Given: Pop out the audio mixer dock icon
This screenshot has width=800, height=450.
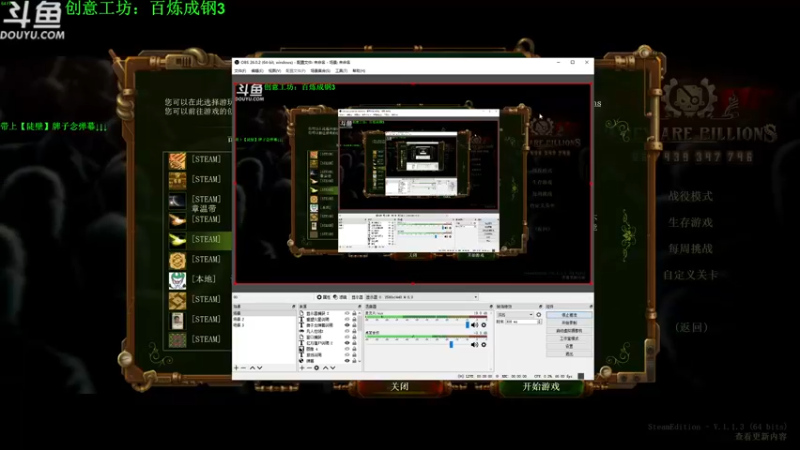Looking at the screenshot, I should pyautogui.click(x=491, y=307).
